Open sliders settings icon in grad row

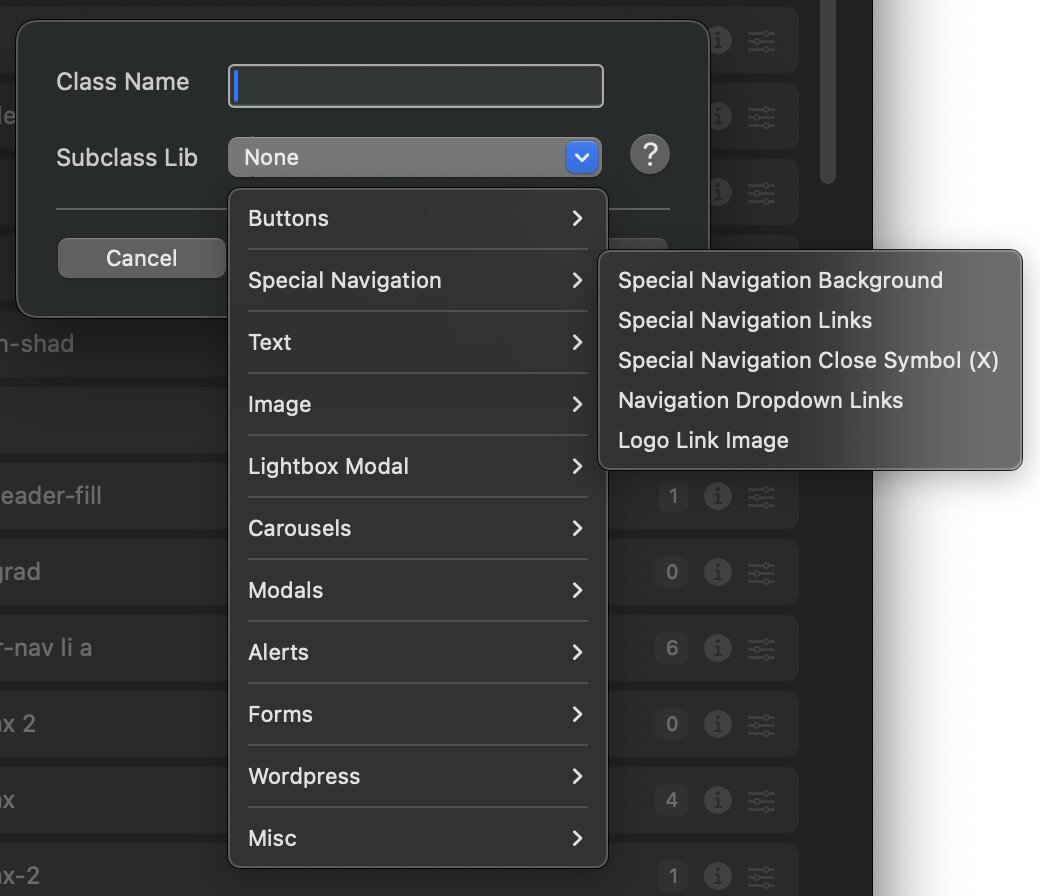point(762,572)
